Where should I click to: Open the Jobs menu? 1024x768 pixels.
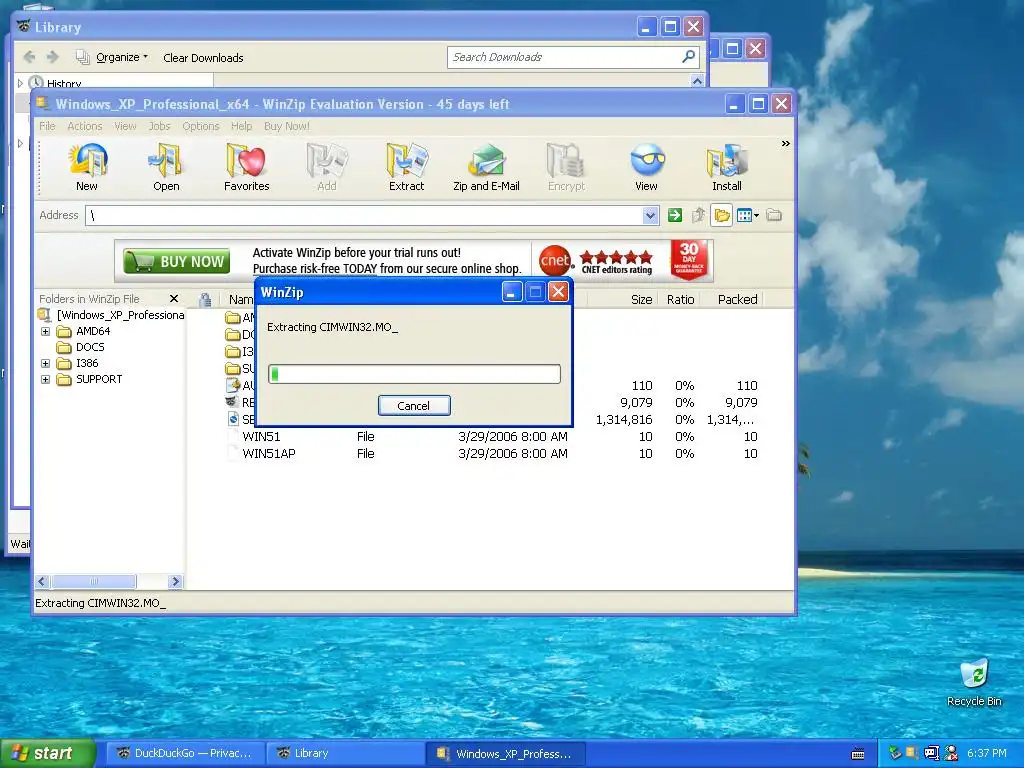pyautogui.click(x=159, y=126)
